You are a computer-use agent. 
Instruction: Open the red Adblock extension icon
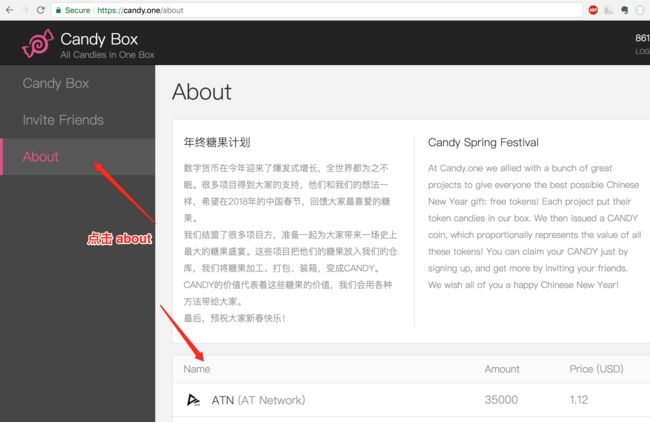tap(593, 10)
